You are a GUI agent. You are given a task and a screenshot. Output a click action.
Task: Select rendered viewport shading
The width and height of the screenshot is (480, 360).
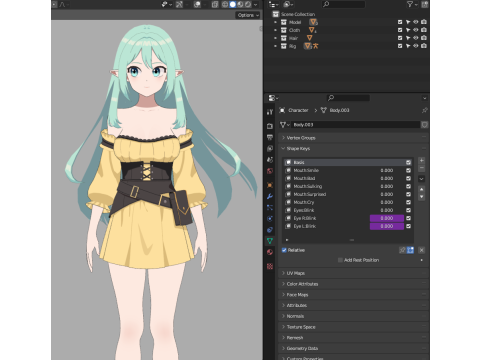pyautogui.click(x=248, y=4)
